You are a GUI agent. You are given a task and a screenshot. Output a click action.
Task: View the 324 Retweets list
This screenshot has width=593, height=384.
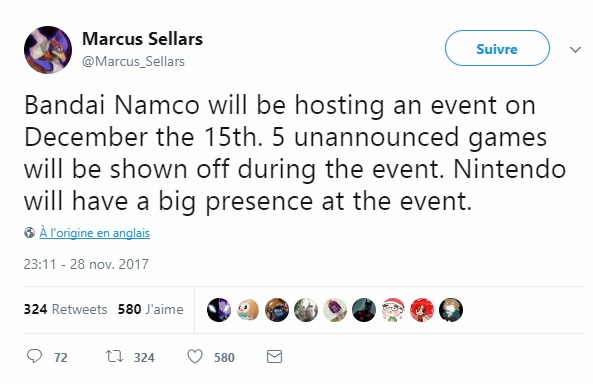(x=65, y=309)
